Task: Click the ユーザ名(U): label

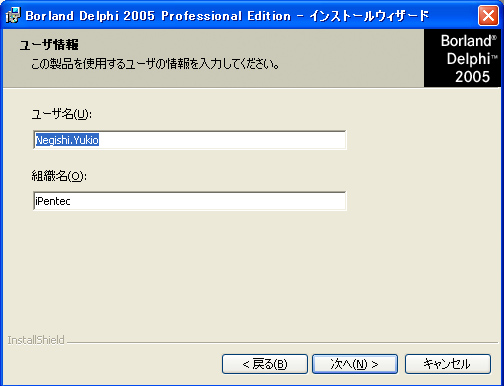Action: [x=61, y=114]
